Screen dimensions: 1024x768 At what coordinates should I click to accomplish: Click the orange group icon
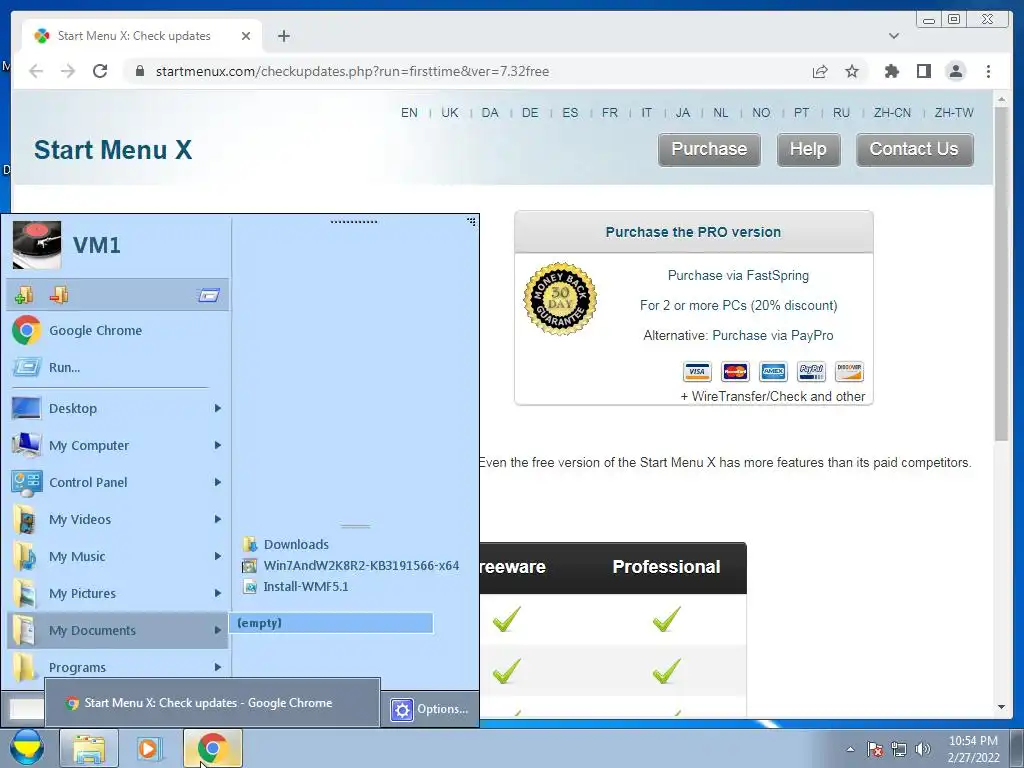click(x=59, y=295)
